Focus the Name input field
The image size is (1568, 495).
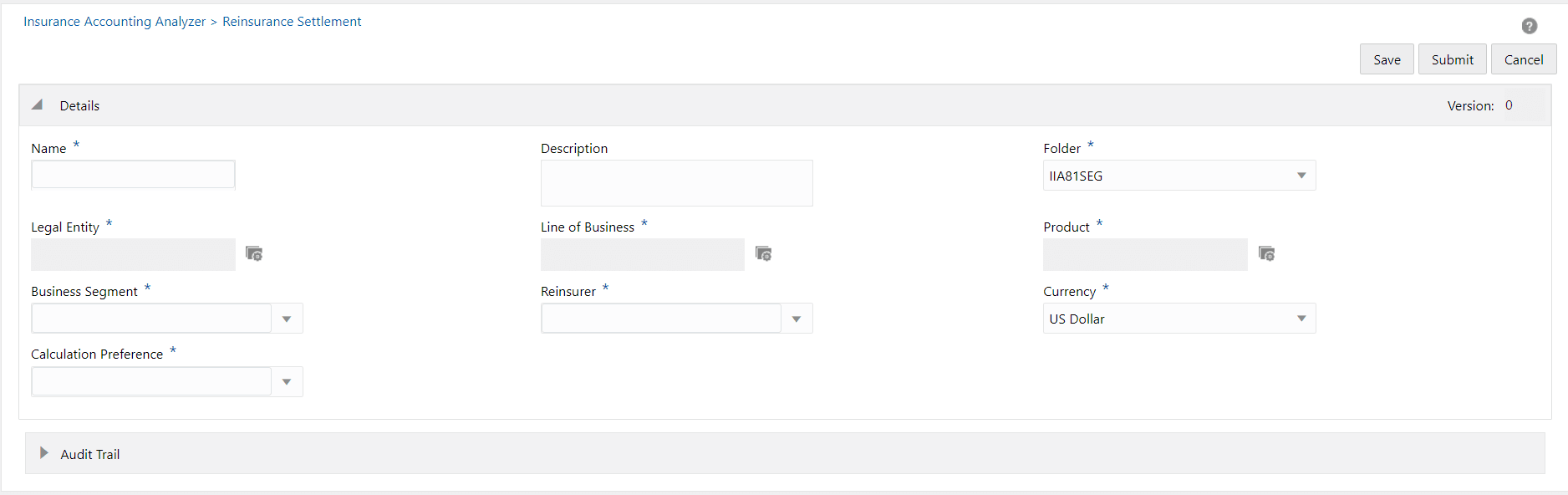(x=133, y=174)
